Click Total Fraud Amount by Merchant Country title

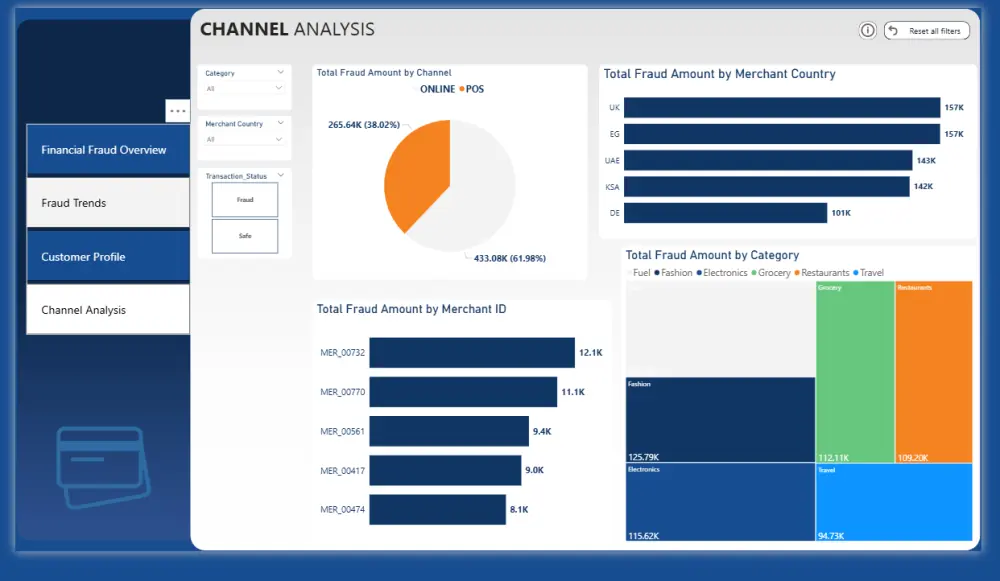pyautogui.click(x=719, y=74)
